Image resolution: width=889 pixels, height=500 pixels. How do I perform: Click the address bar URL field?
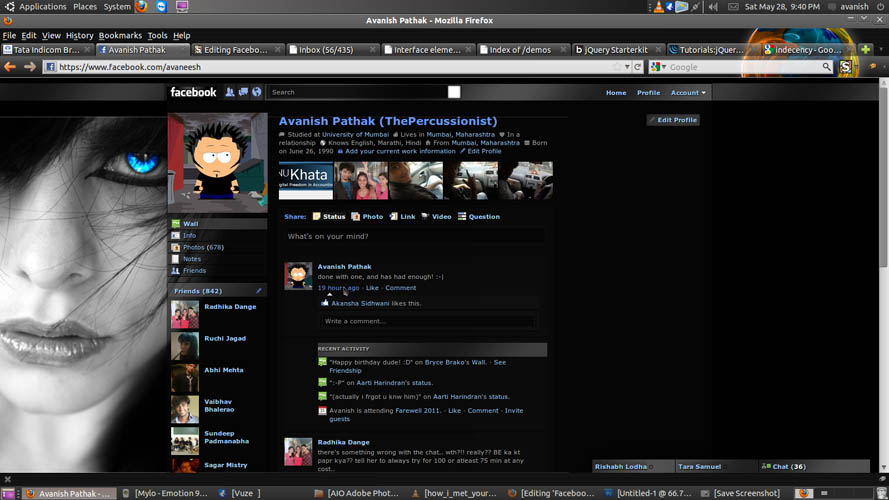(x=335, y=67)
